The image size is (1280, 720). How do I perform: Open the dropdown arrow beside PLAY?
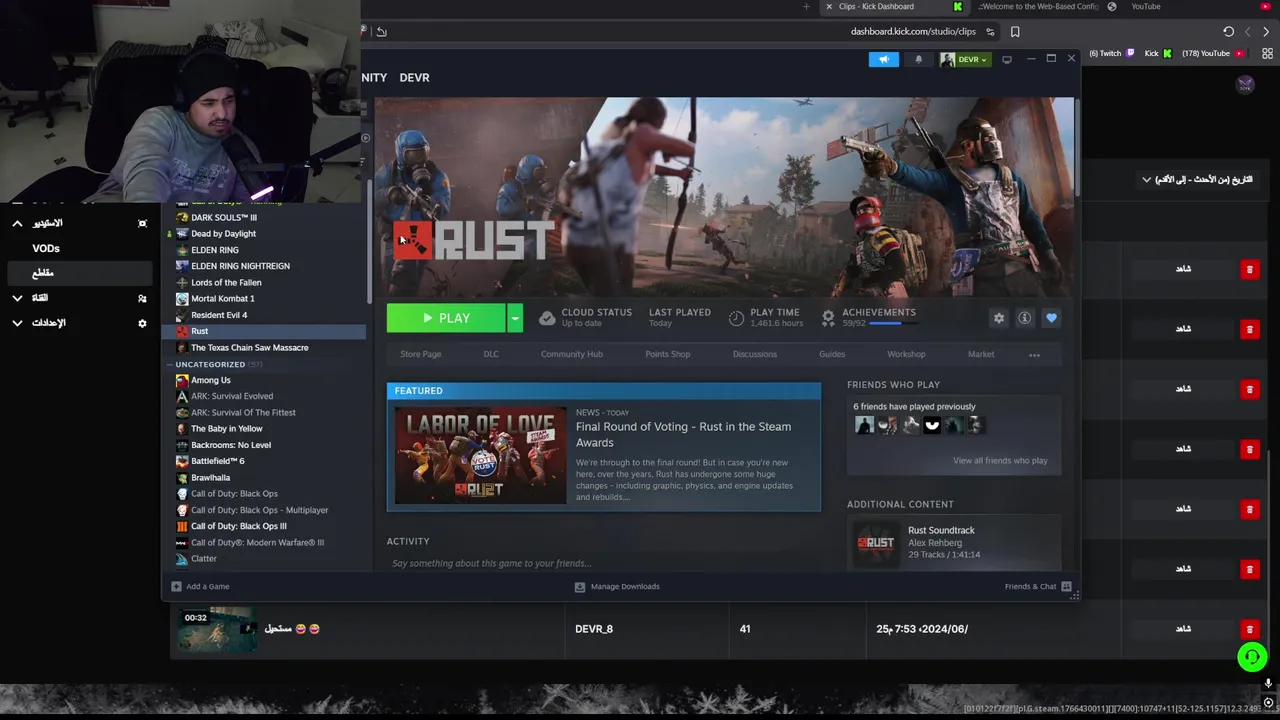coord(515,318)
